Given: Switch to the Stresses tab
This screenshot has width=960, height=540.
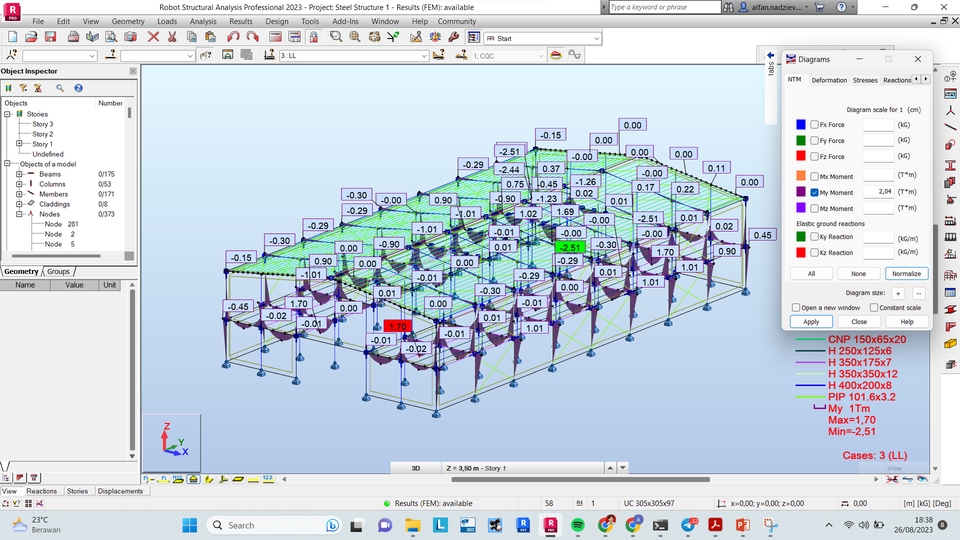Looking at the screenshot, I should (x=865, y=80).
